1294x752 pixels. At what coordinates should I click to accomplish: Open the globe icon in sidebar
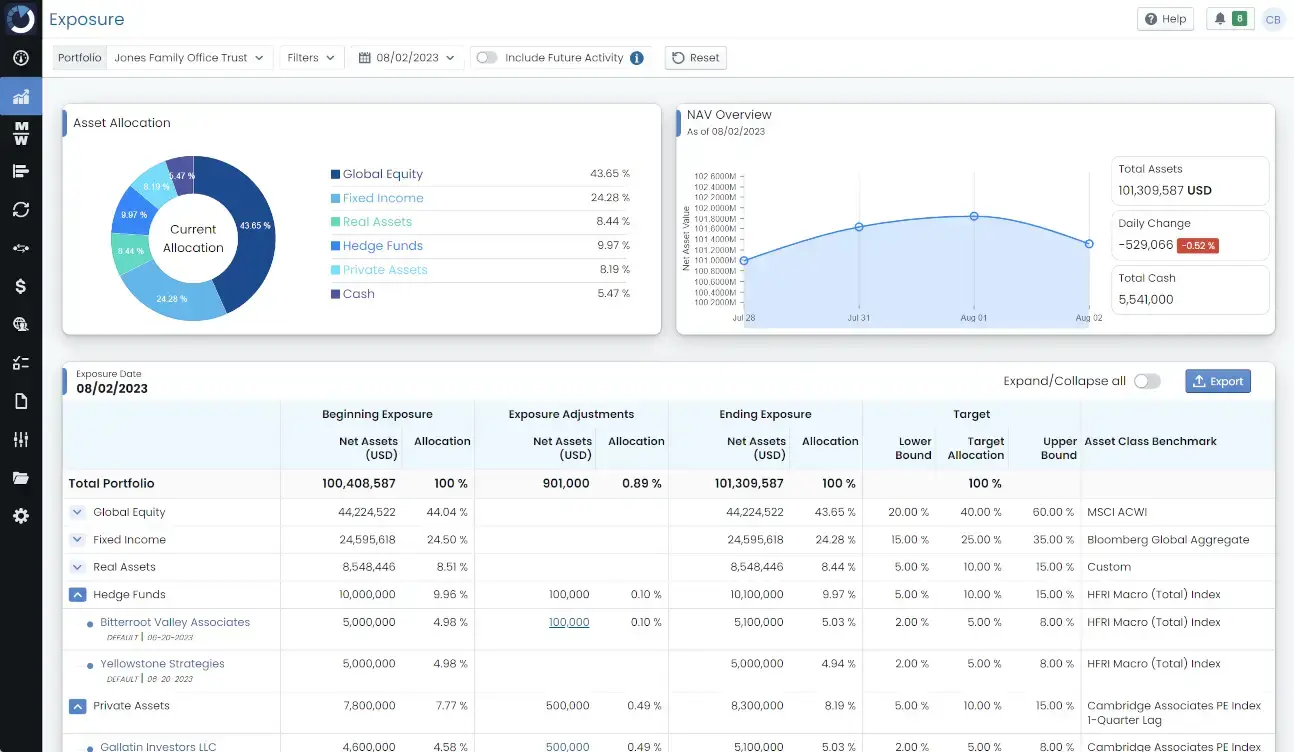(x=20, y=324)
